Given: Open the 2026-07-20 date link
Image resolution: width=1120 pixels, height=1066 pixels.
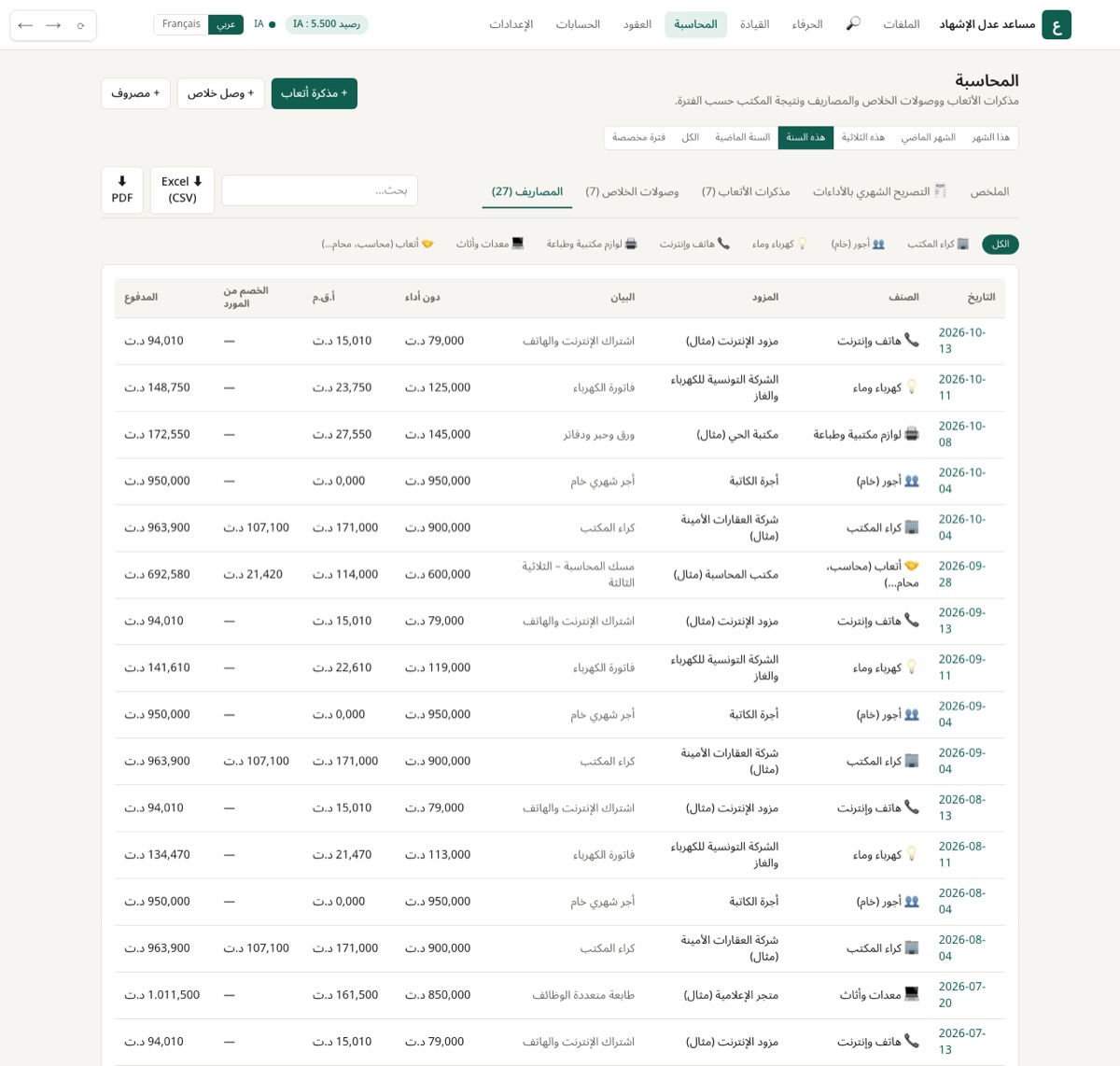Looking at the screenshot, I should pos(961,995).
